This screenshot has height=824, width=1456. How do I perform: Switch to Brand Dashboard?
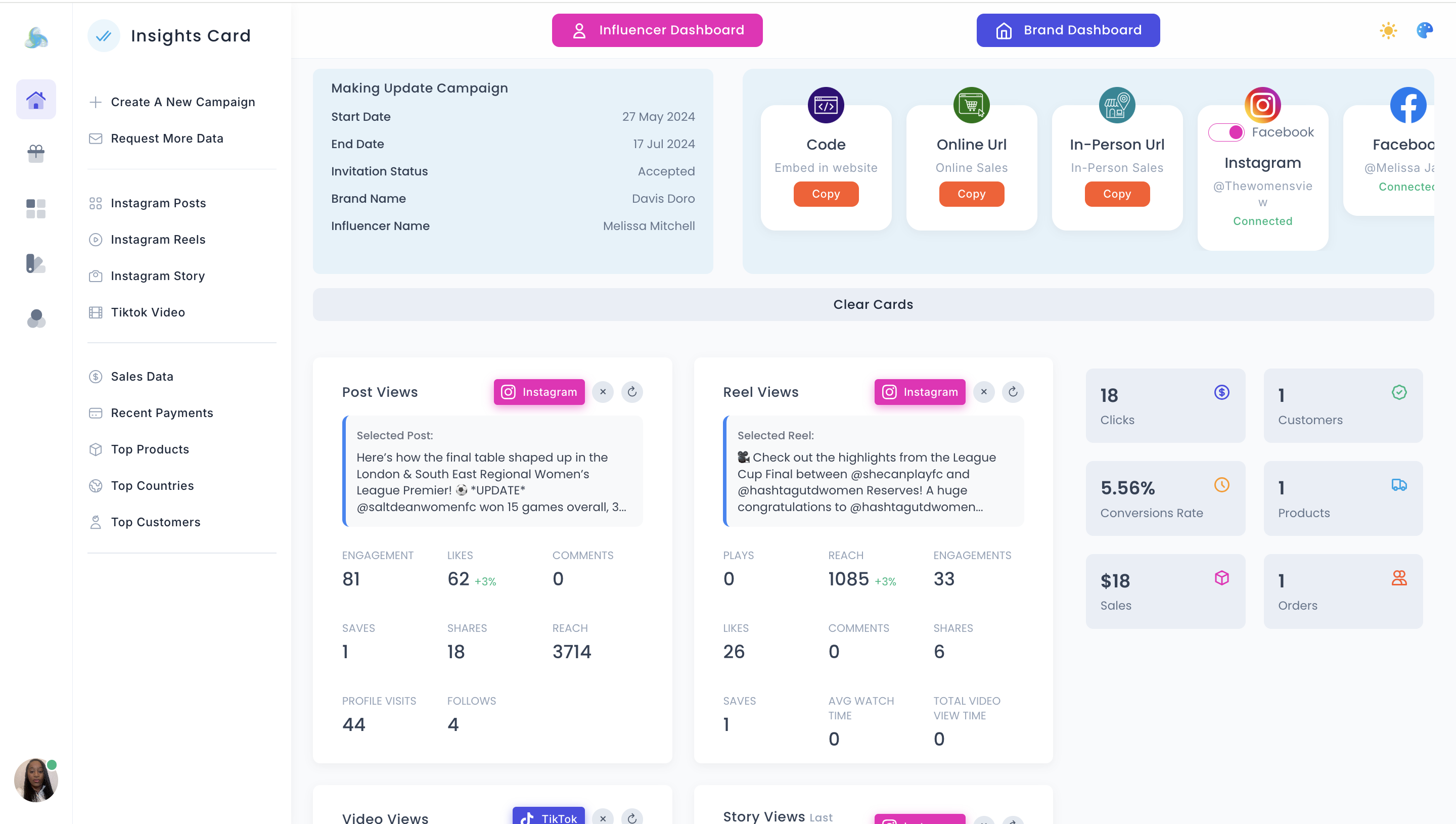(x=1068, y=30)
